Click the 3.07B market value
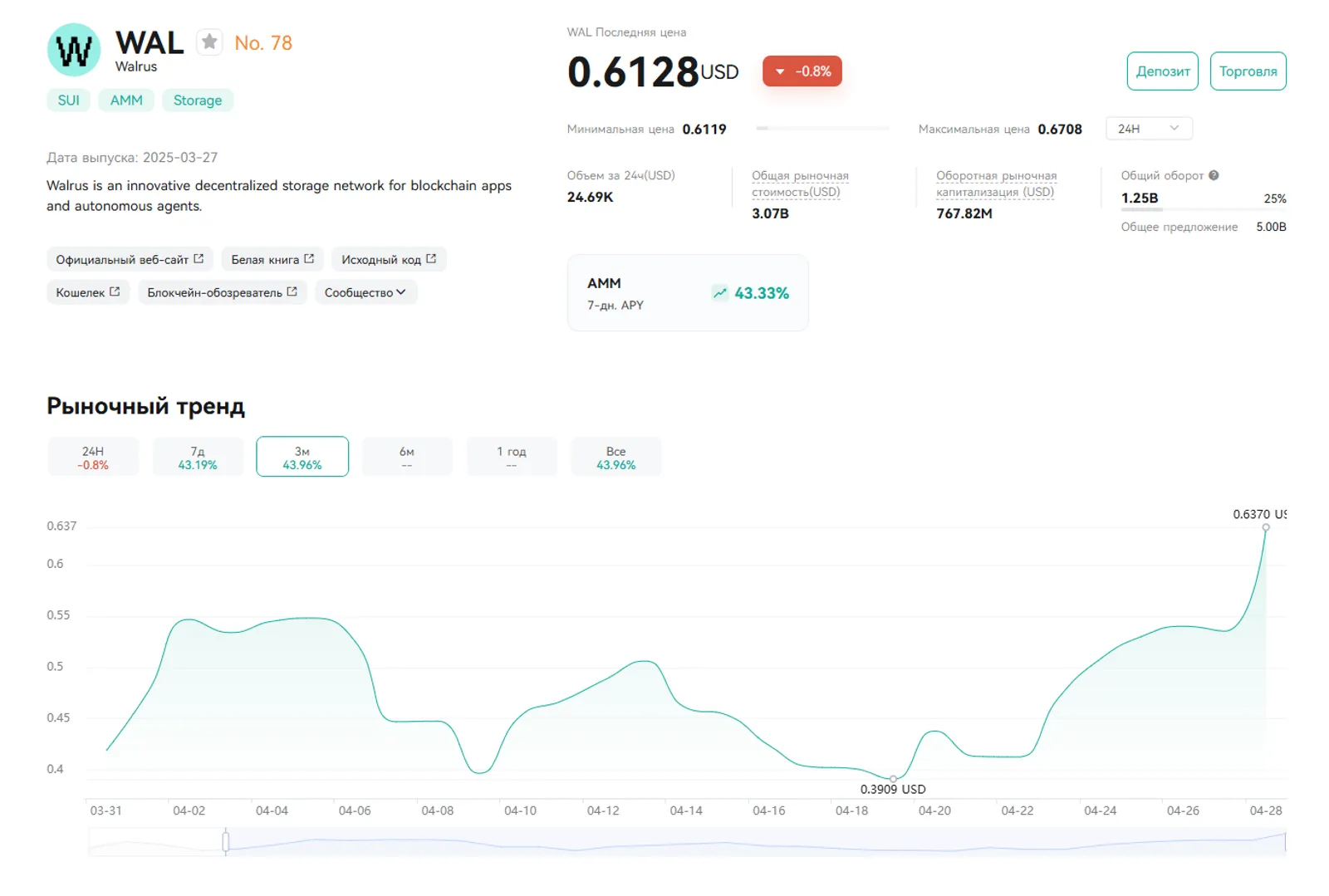Viewport: 1329px width, 896px height. 770,213
